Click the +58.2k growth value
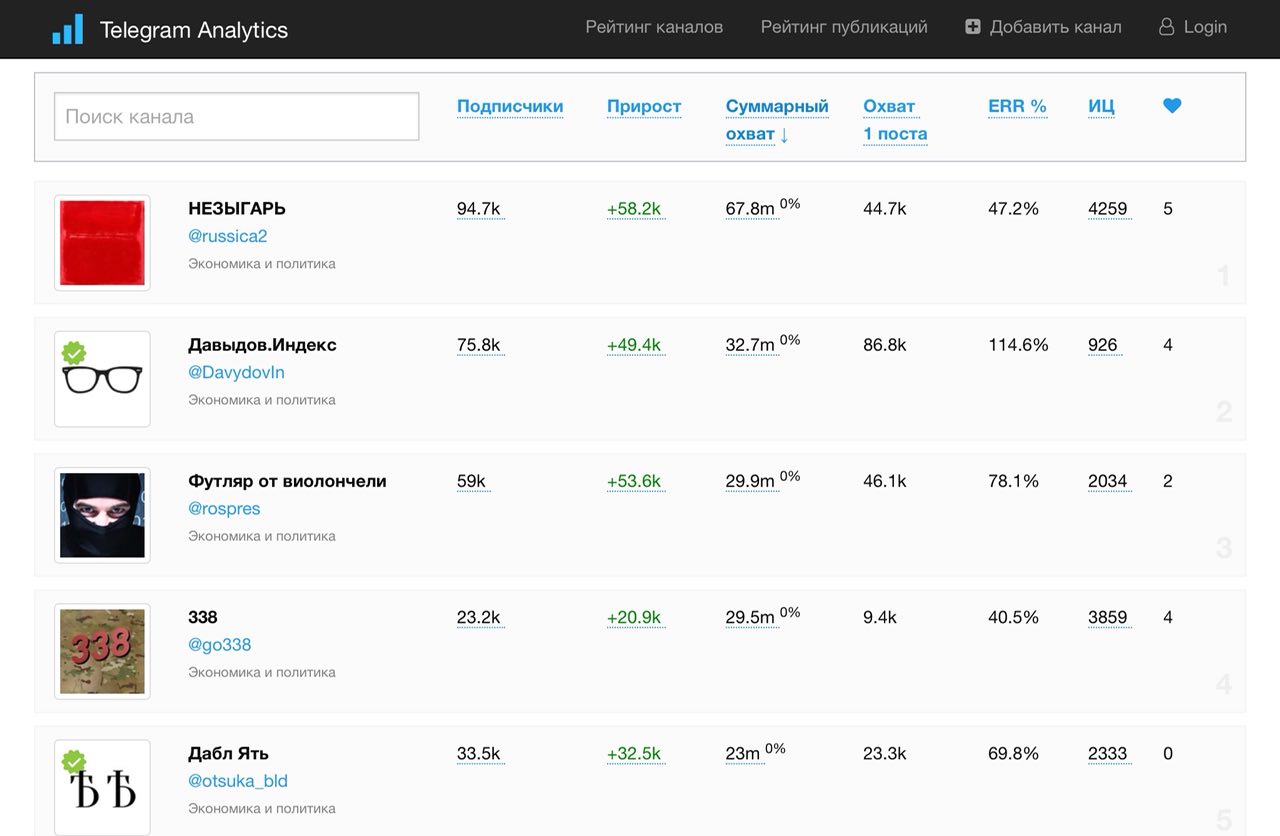 tap(634, 209)
